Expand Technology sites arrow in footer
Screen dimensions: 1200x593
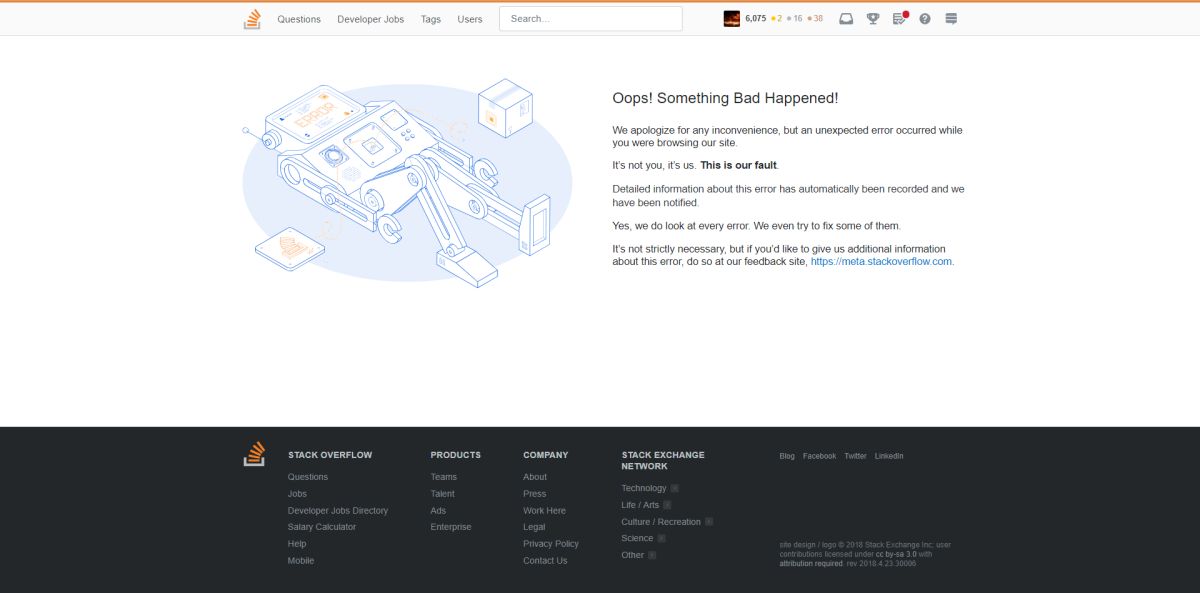[x=675, y=488]
